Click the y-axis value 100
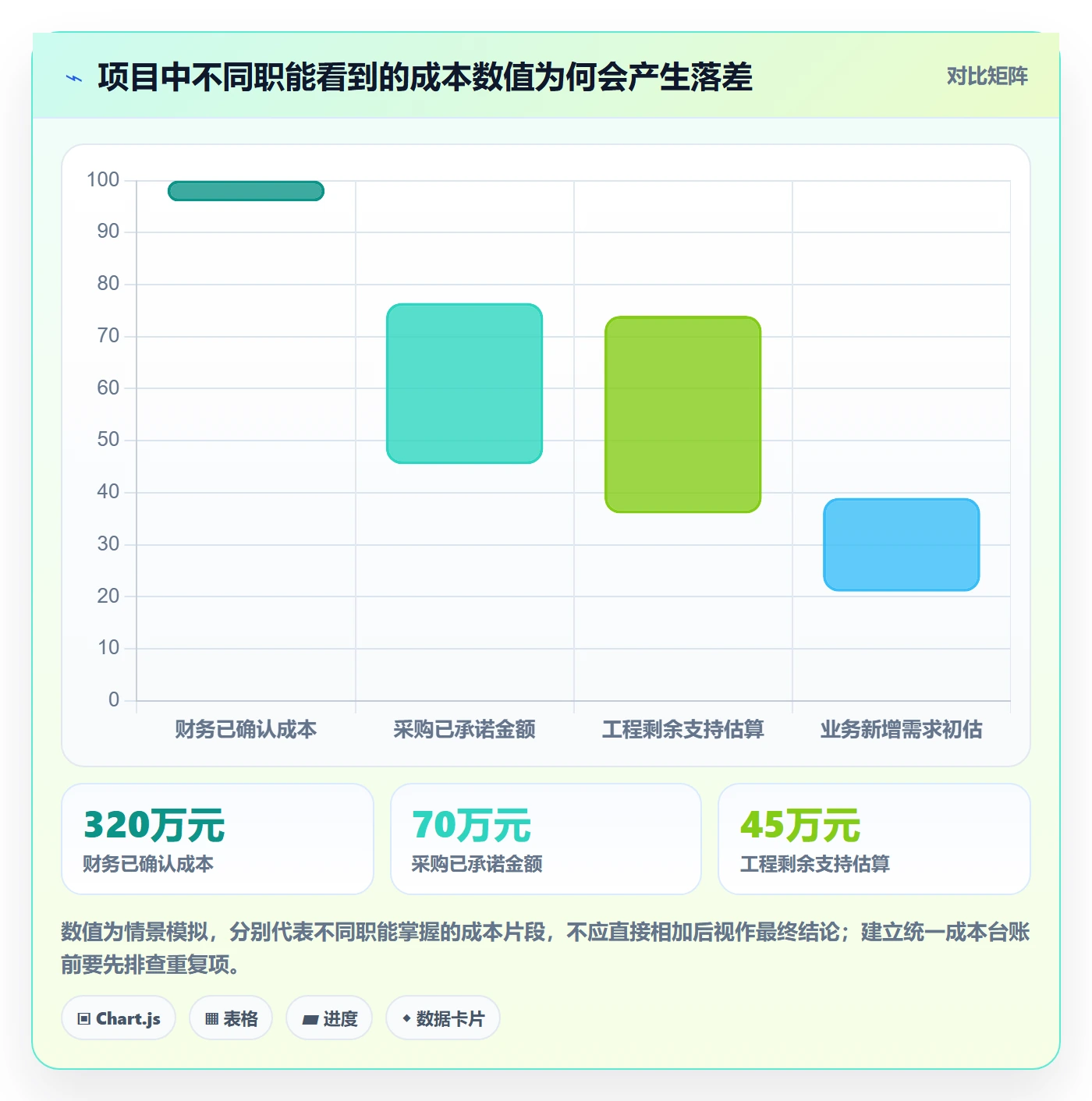This screenshot has height=1101, width=1092. (103, 180)
